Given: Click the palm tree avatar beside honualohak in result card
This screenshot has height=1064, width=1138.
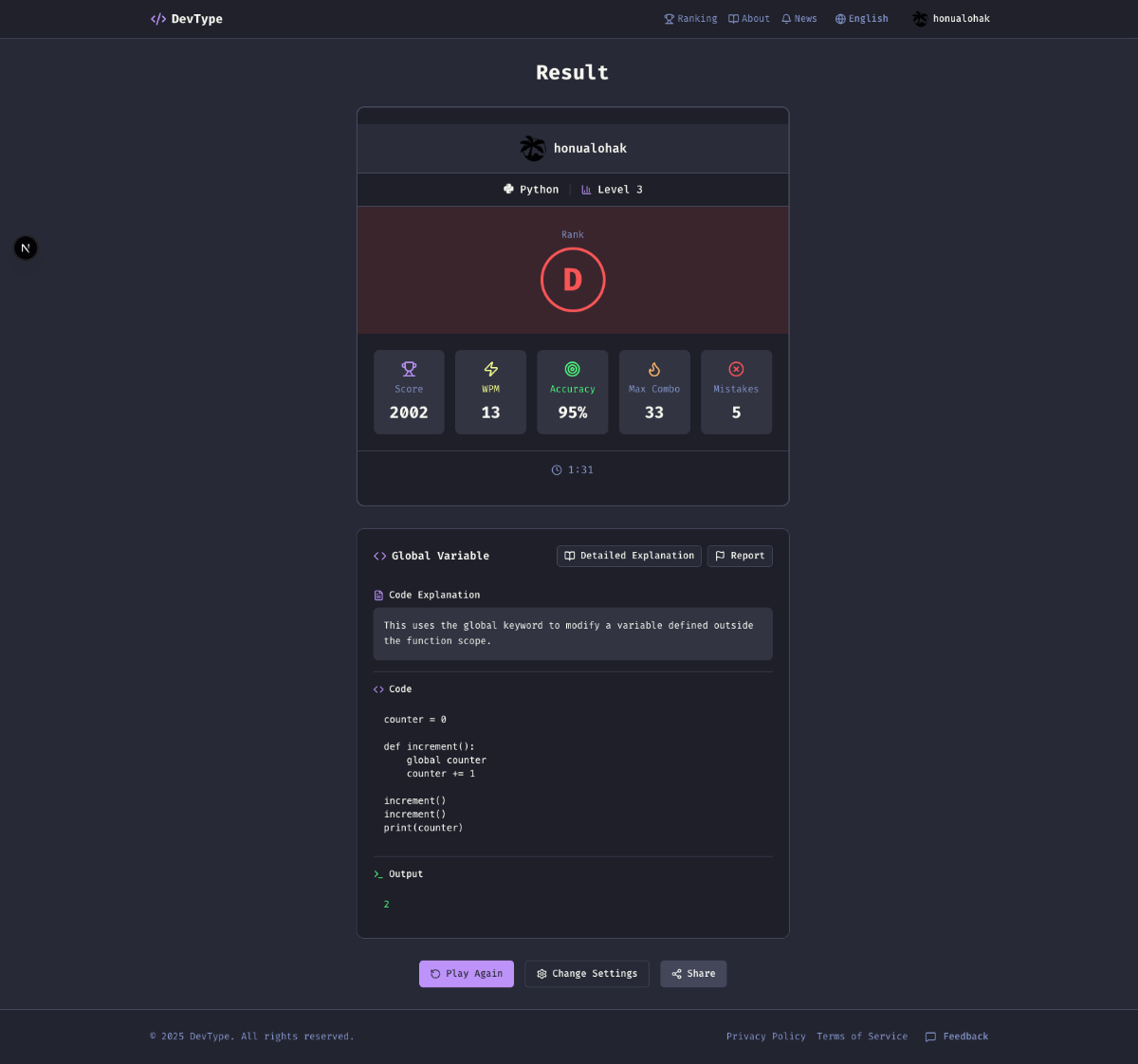Looking at the screenshot, I should tap(532, 148).
